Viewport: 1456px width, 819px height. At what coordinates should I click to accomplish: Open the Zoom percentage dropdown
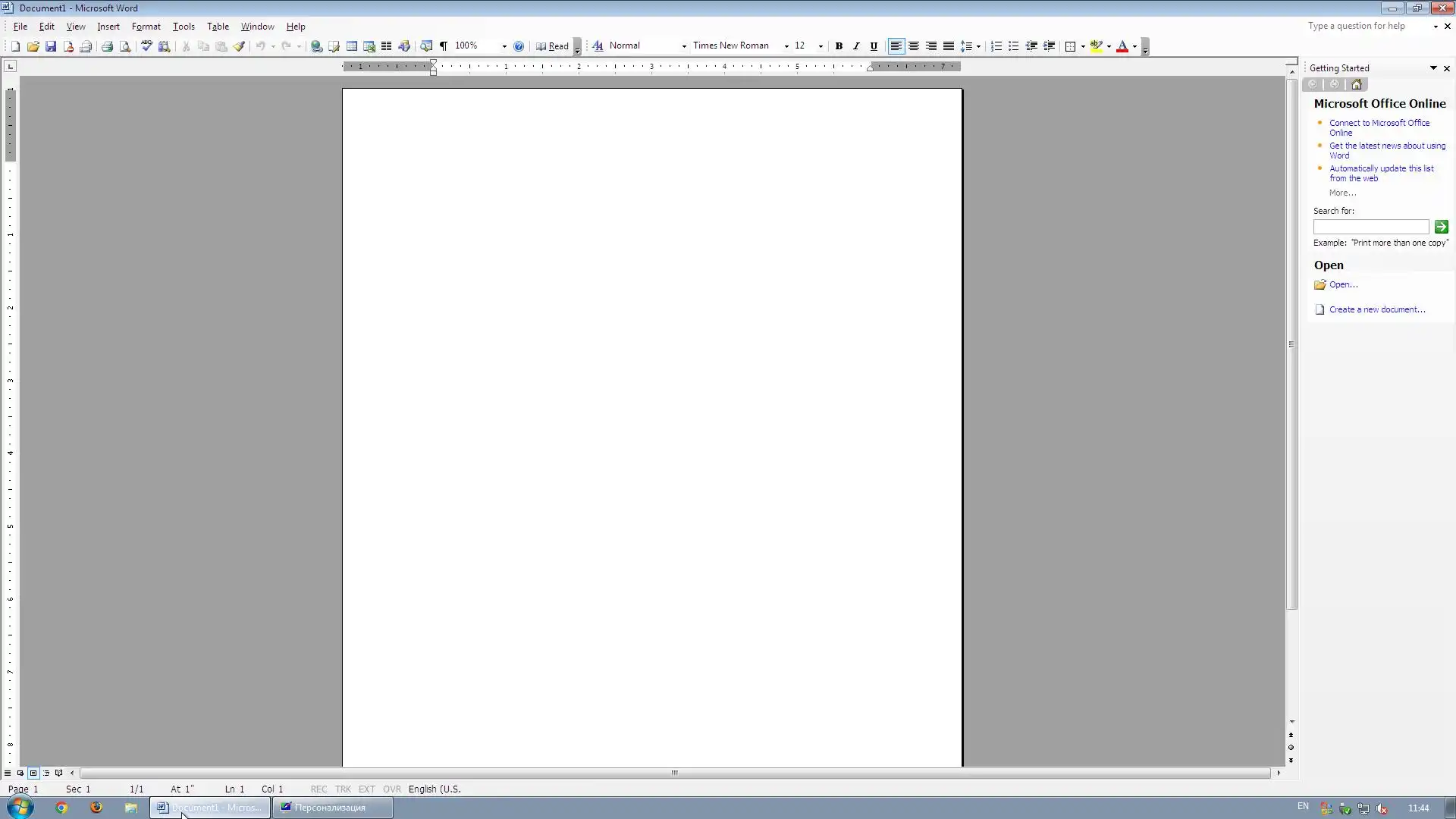(504, 46)
